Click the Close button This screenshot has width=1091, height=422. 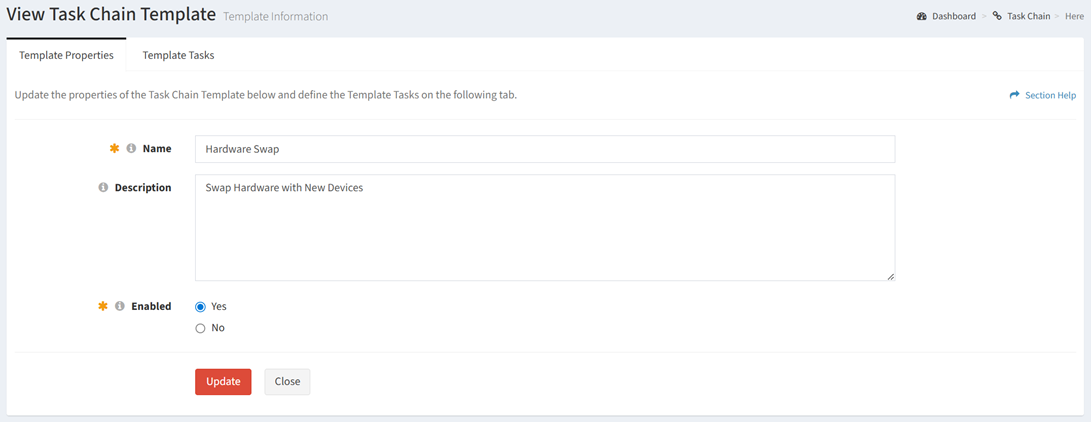[x=287, y=382]
